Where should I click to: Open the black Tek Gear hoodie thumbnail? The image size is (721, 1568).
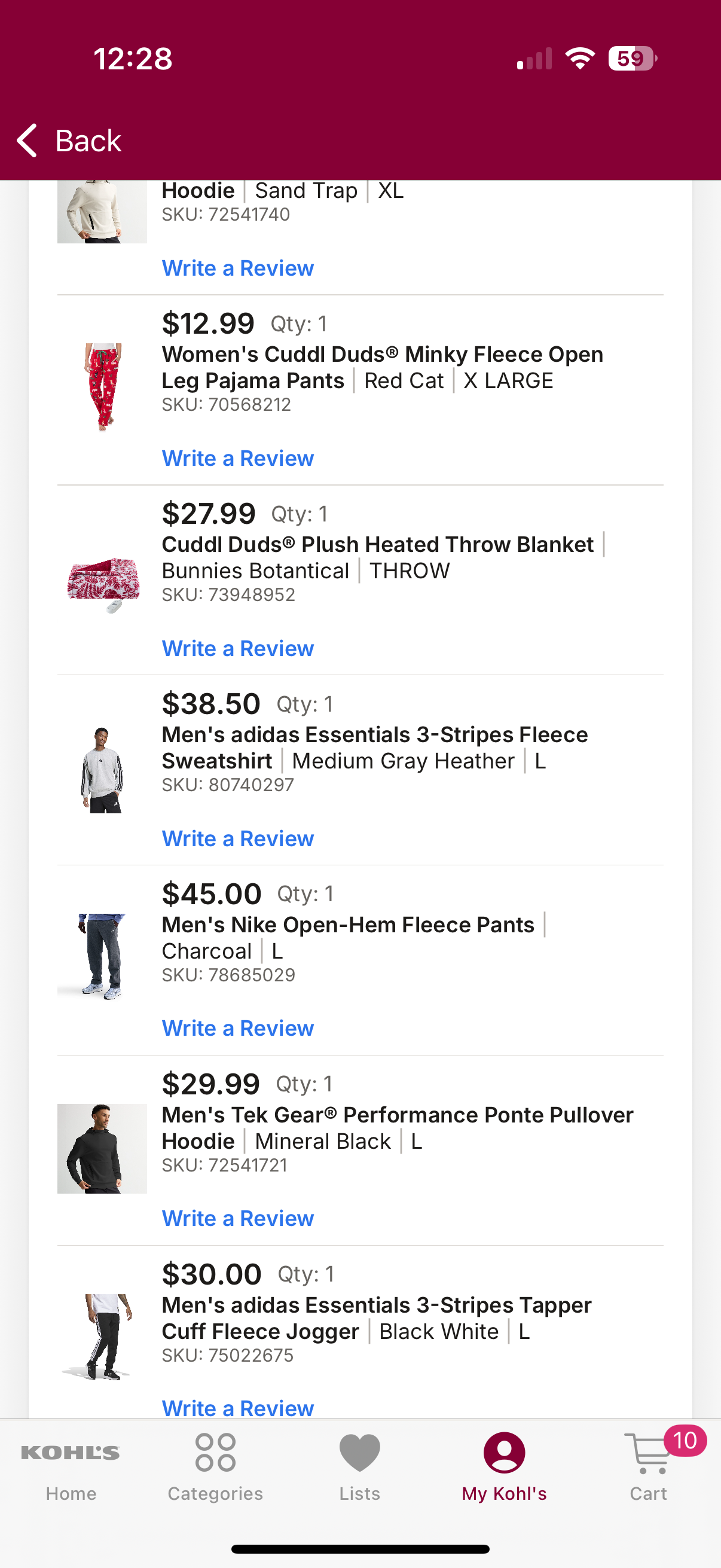102,1149
